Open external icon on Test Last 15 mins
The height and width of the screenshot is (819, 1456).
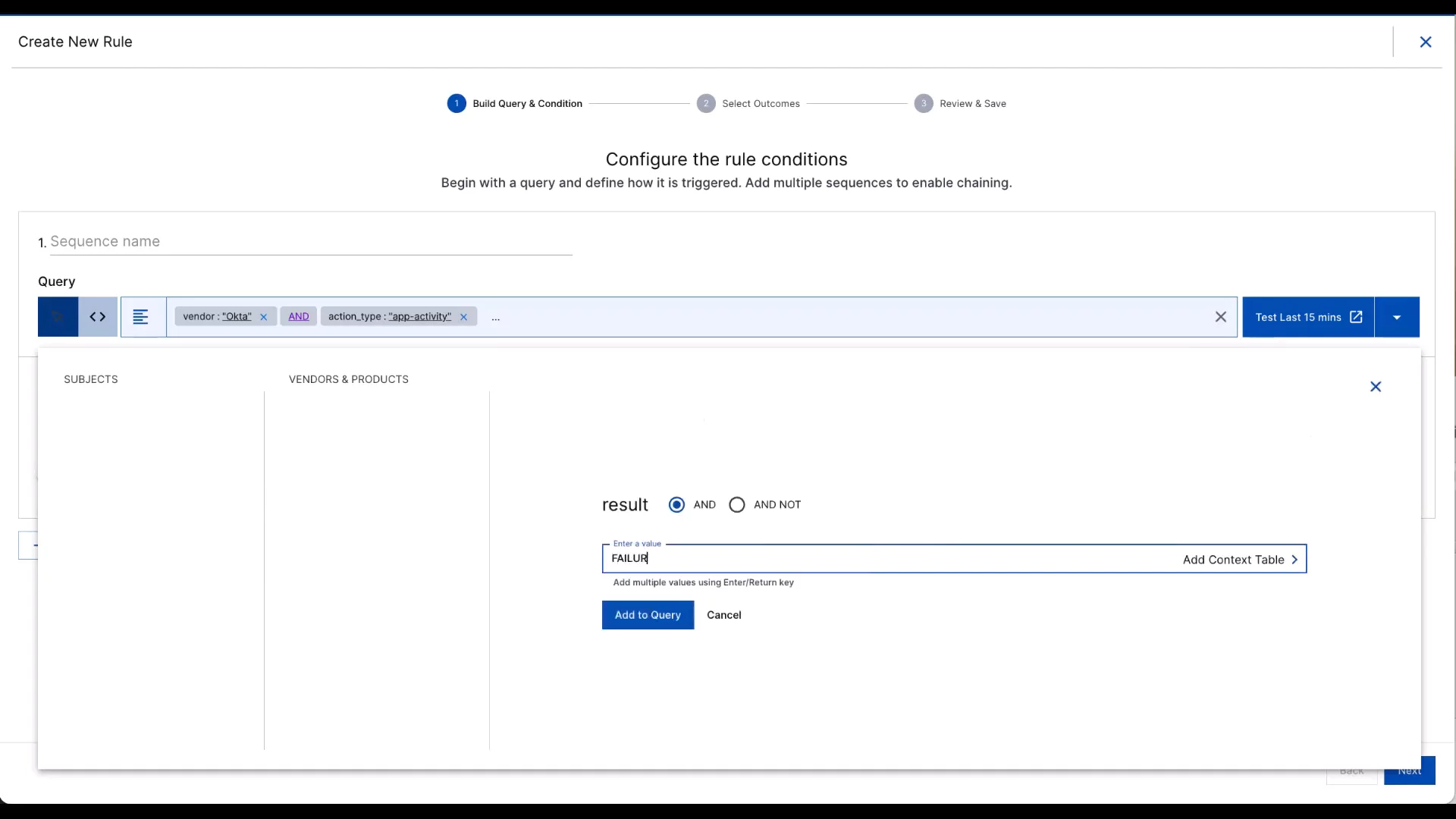(x=1356, y=317)
